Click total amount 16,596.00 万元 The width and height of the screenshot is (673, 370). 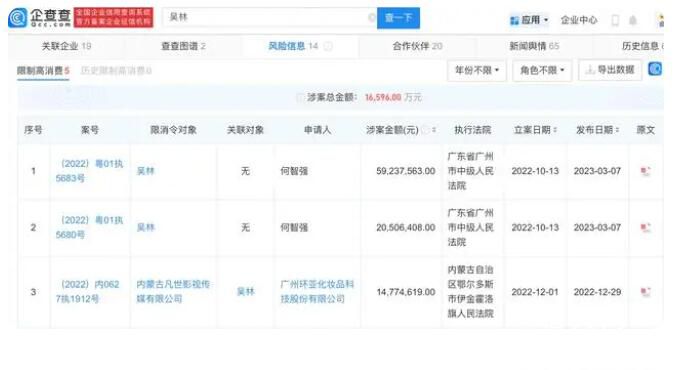(393, 97)
